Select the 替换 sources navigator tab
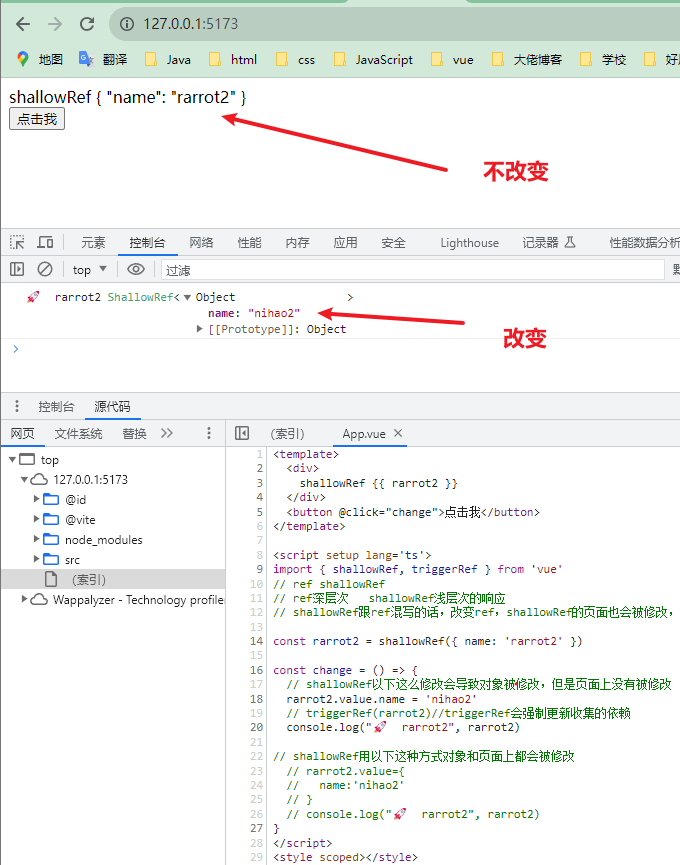The image size is (680, 865). pyautogui.click(x=135, y=434)
